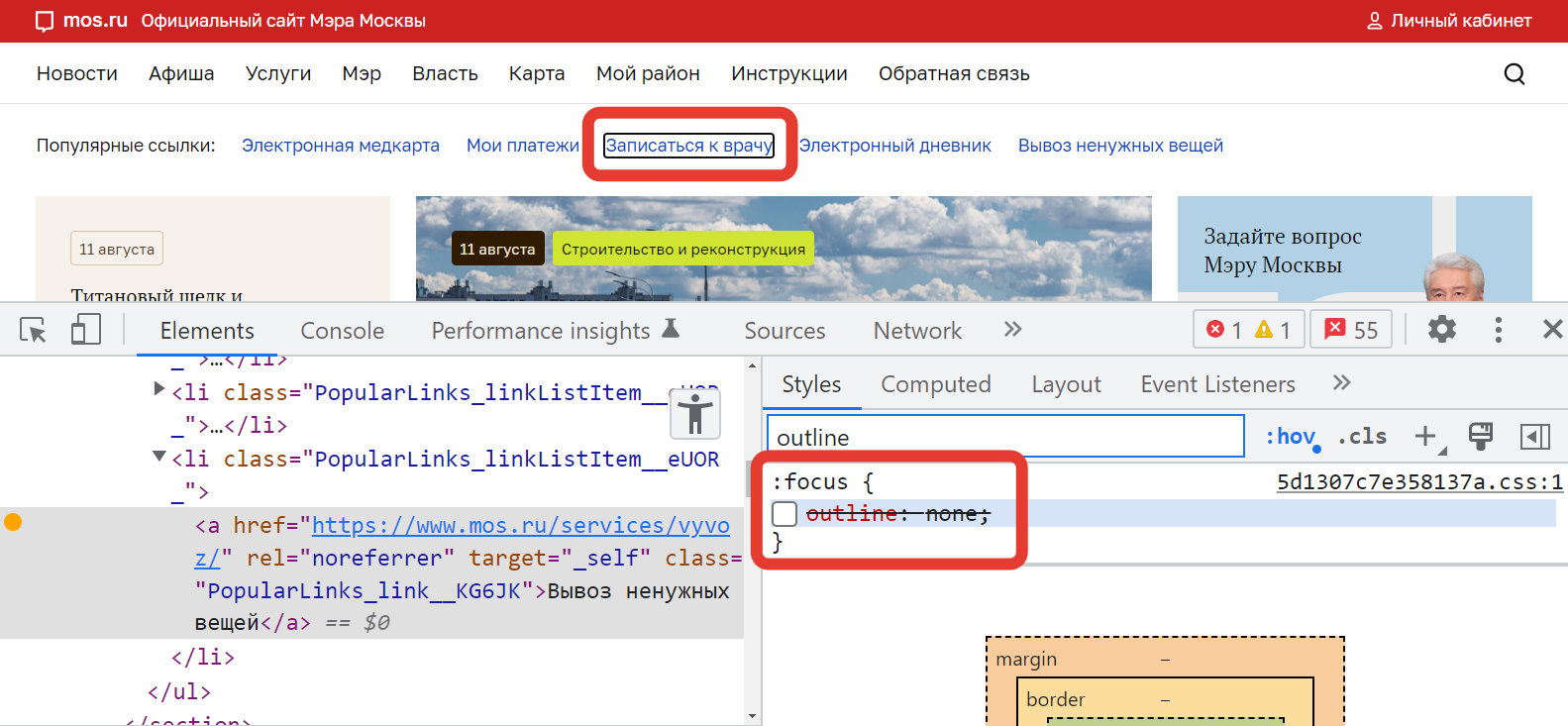
Task: Open the DevTools three-dot customize menu
Action: click(x=1498, y=330)
